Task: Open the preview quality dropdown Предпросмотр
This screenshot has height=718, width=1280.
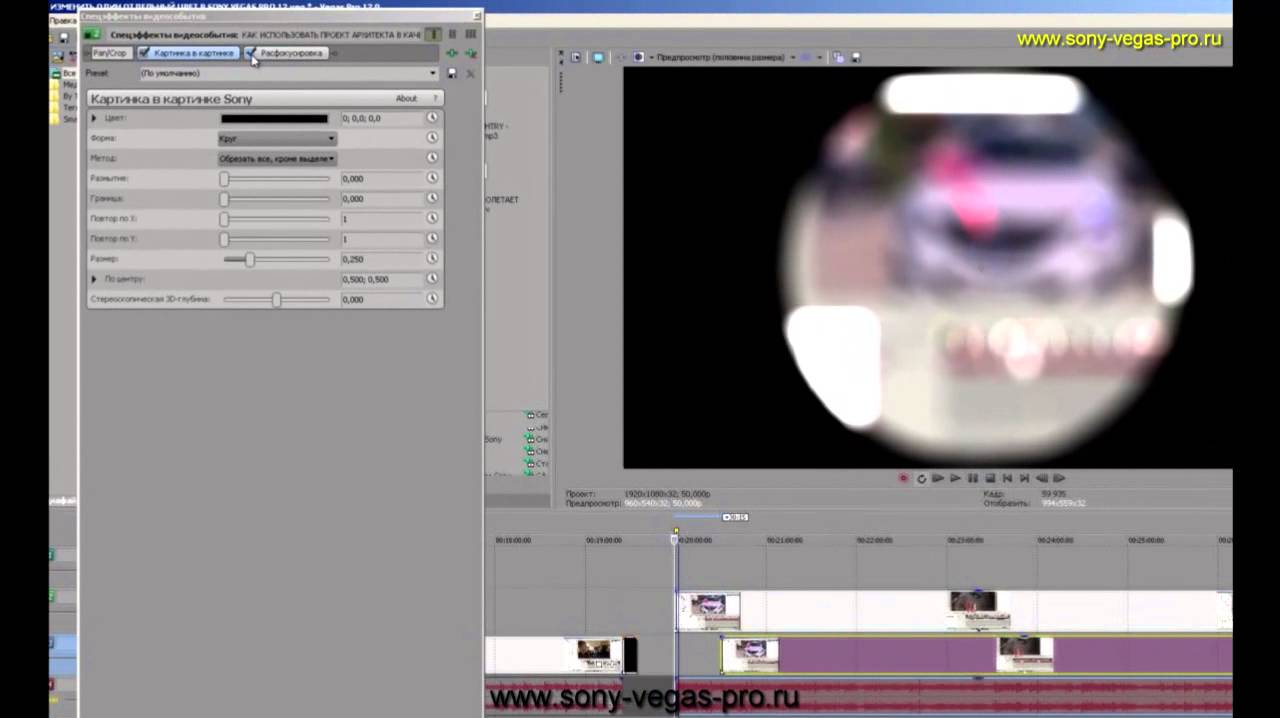Action: tap(724, 57)
